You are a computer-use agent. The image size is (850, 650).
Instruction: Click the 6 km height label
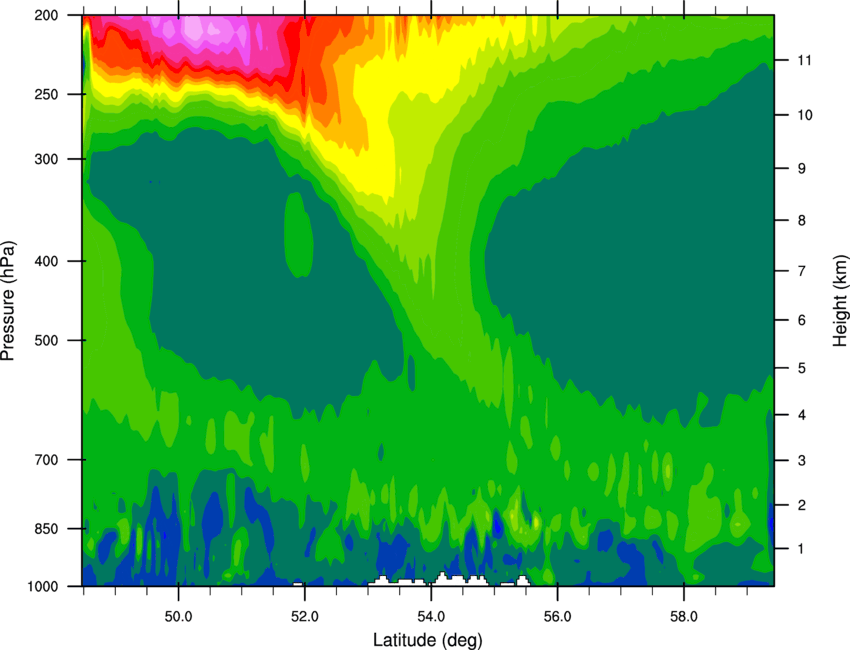[x=802, y=320]
